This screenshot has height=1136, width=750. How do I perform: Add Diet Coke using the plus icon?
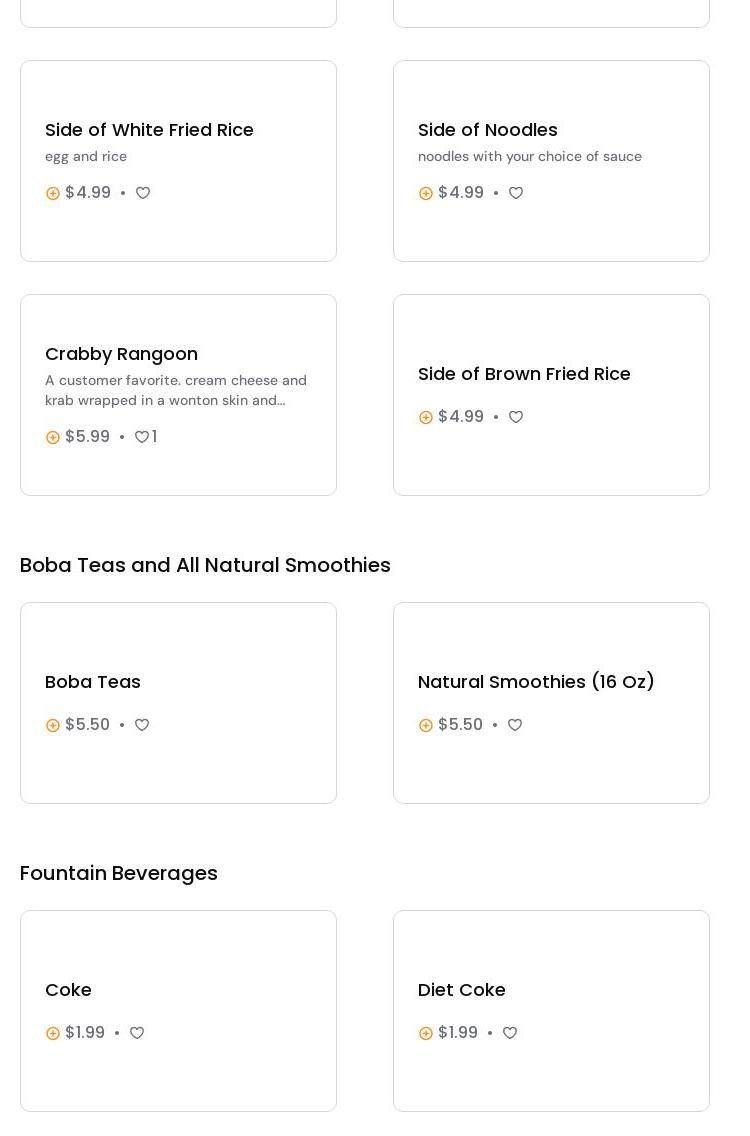(x=426, y=1033)
